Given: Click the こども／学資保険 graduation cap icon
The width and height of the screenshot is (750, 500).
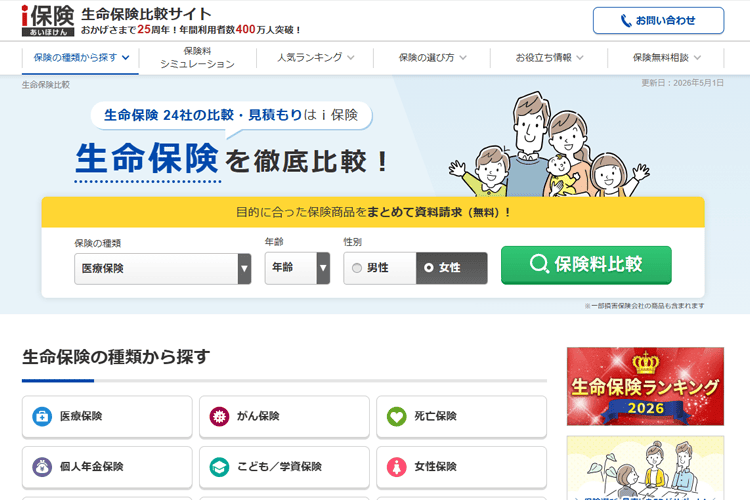Looking at the screenshot, I should click(x=219, y=467).
